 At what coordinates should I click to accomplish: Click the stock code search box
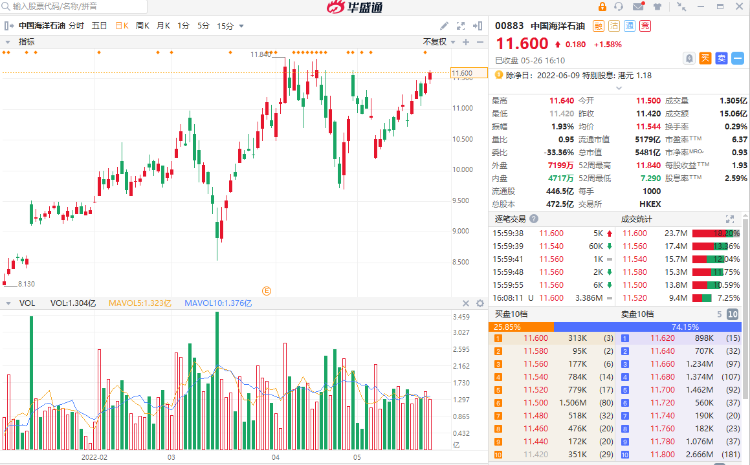coord(74,6)
